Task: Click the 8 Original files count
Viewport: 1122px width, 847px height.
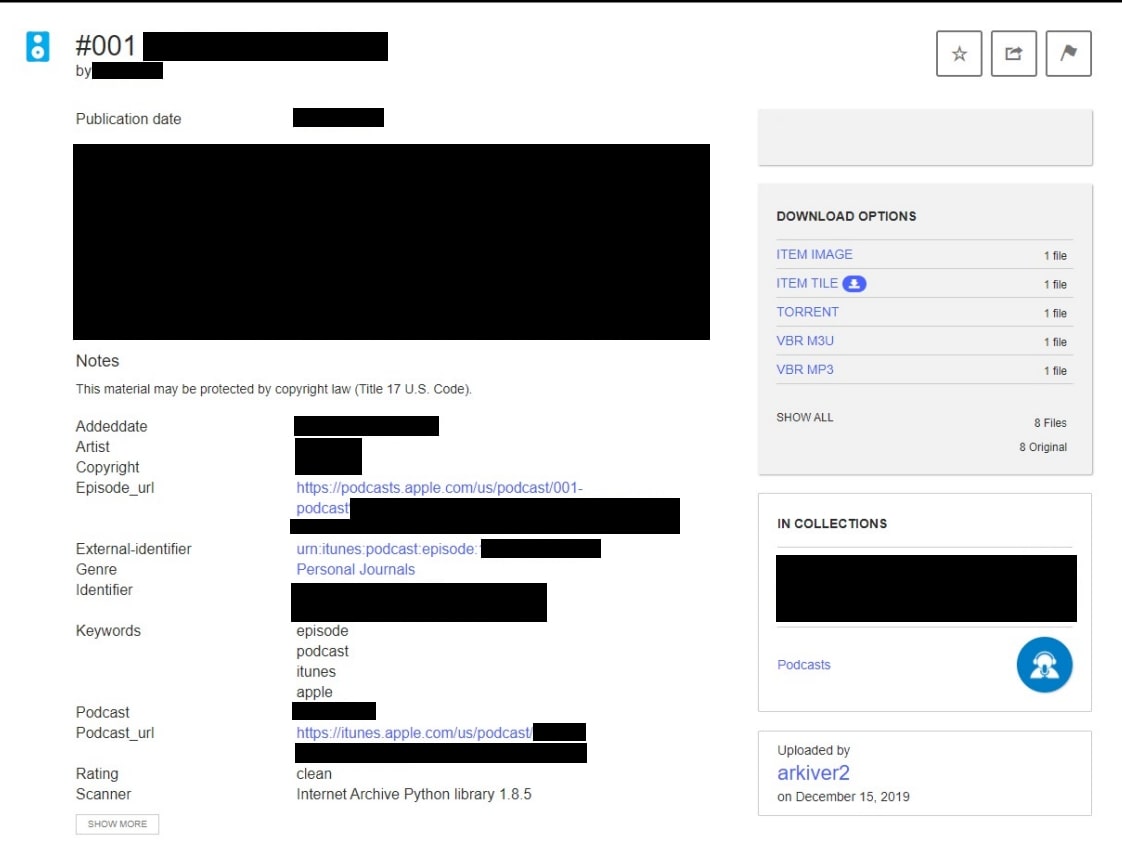Action: point(1042,447)
